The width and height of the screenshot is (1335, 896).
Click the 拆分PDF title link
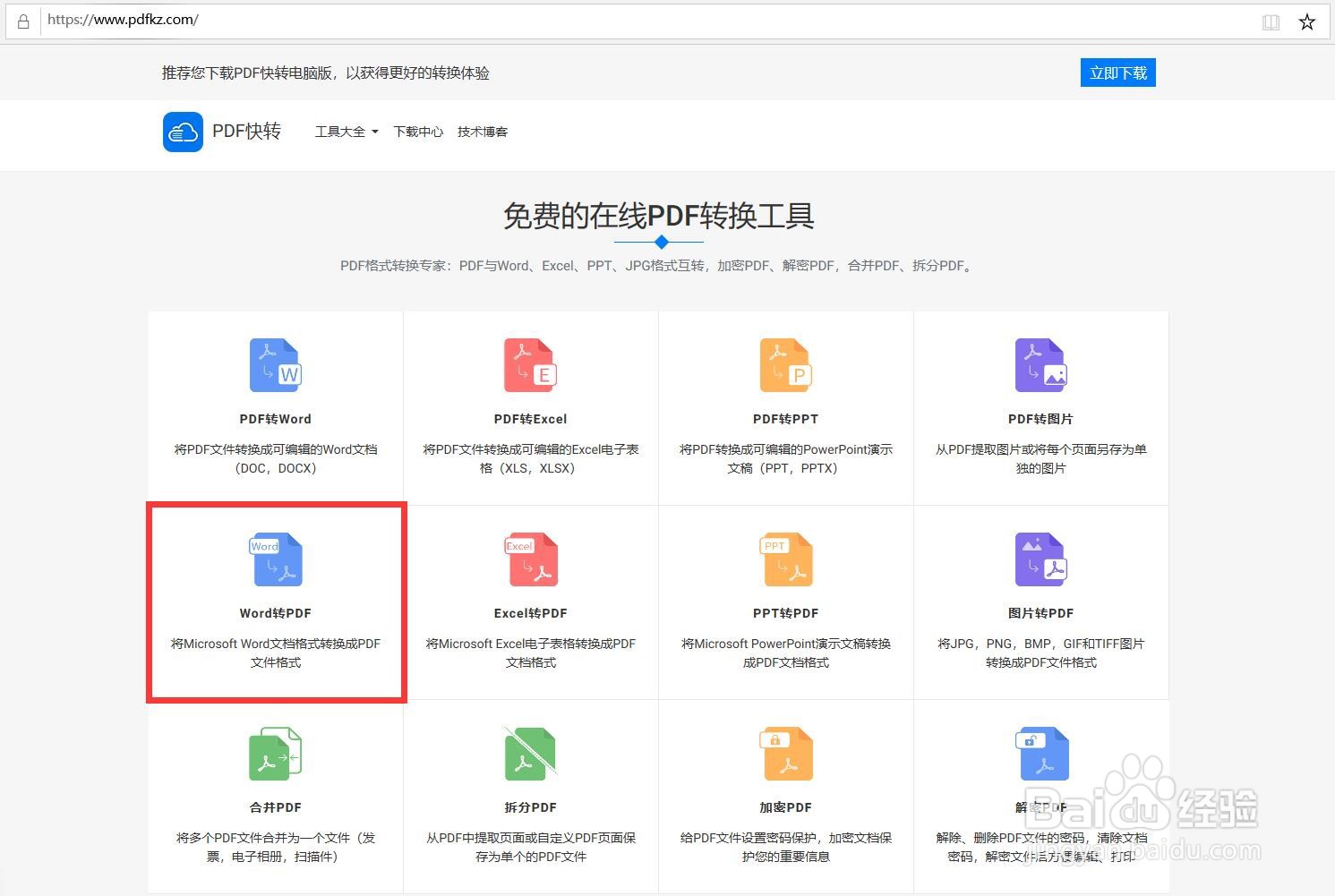point(531,807)
